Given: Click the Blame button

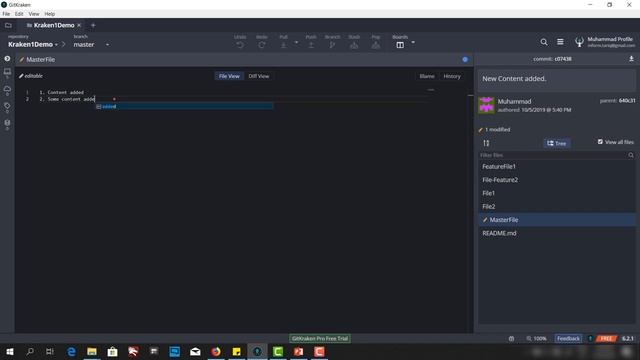Looking at the screenshot, I should (x=427, y=76).
